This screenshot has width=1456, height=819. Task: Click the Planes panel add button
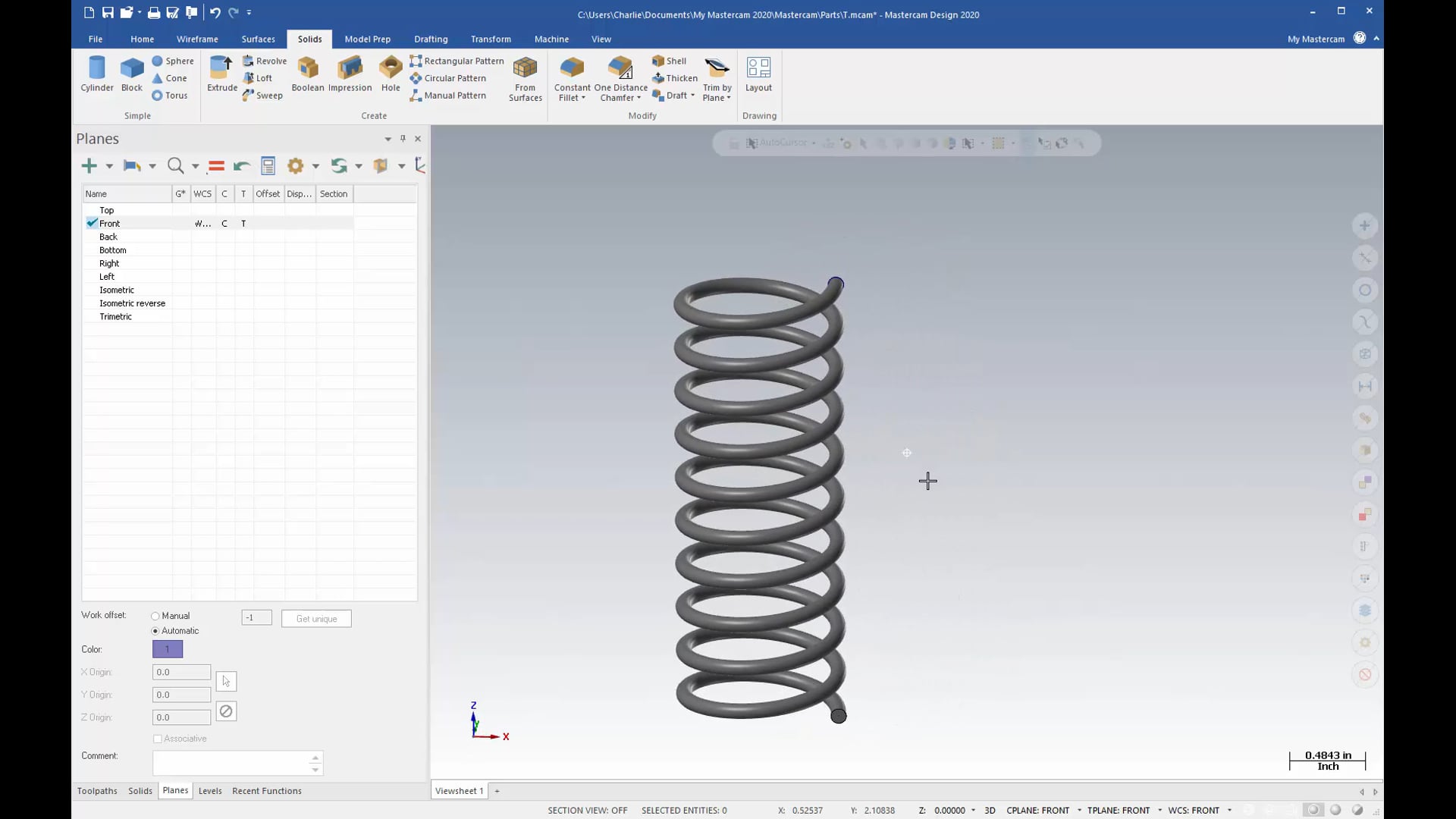click(x=89, y=165)
